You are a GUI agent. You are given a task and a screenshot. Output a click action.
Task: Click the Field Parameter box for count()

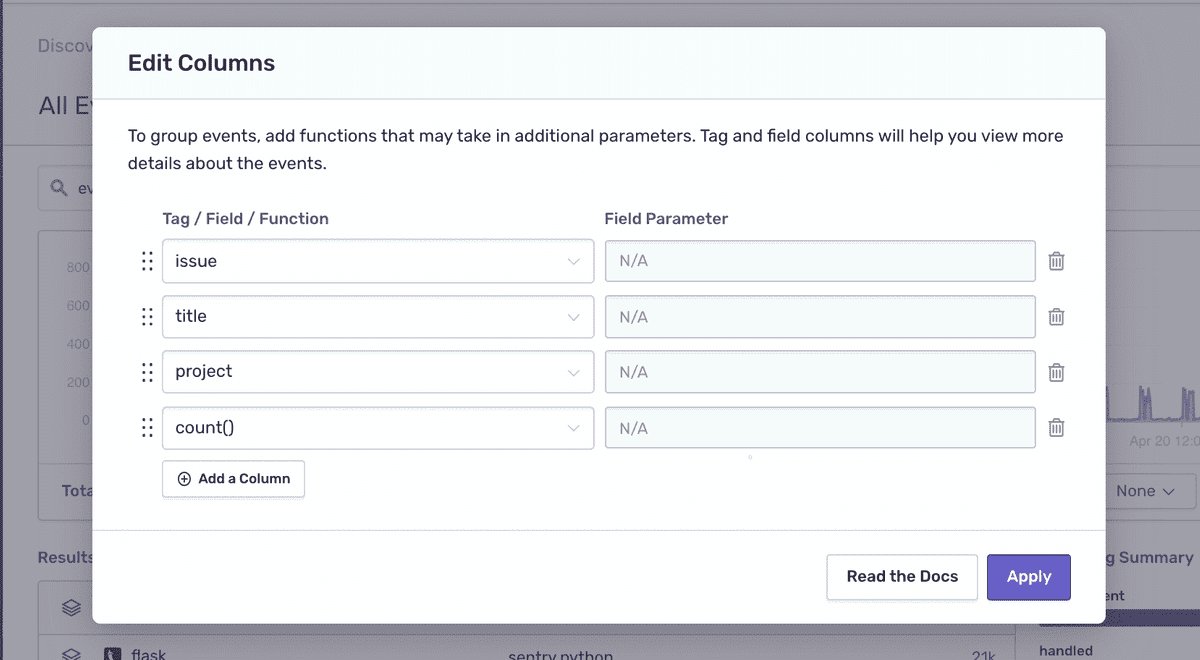820,427
